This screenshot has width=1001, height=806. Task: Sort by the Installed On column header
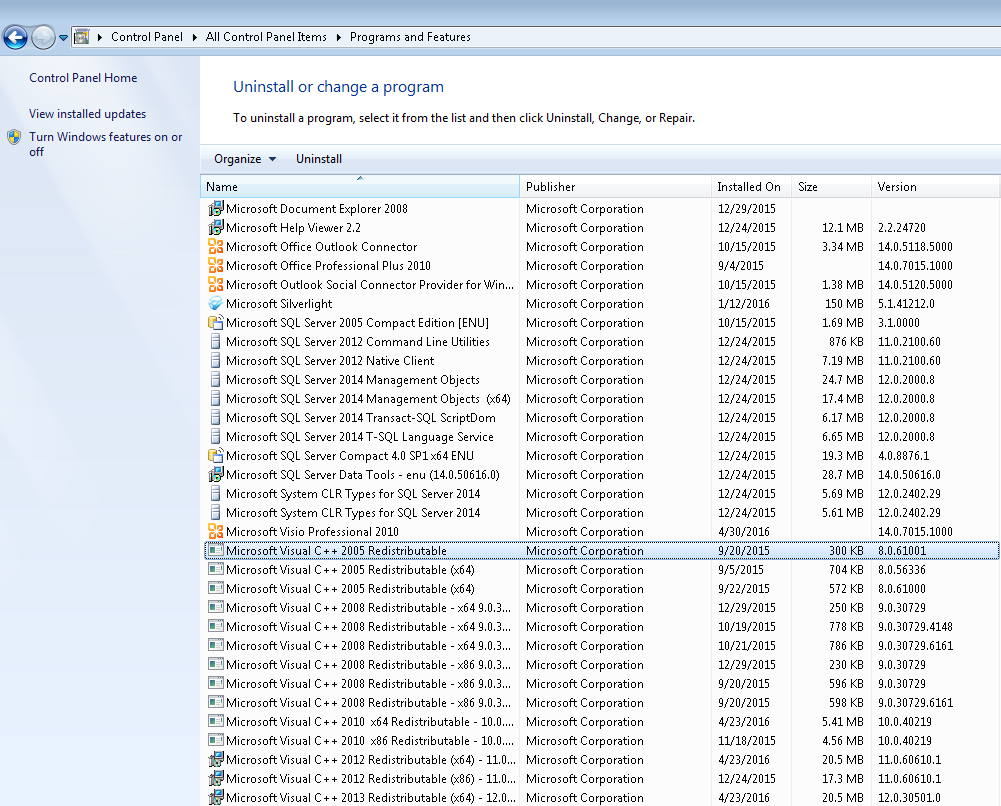pos(751,186)
